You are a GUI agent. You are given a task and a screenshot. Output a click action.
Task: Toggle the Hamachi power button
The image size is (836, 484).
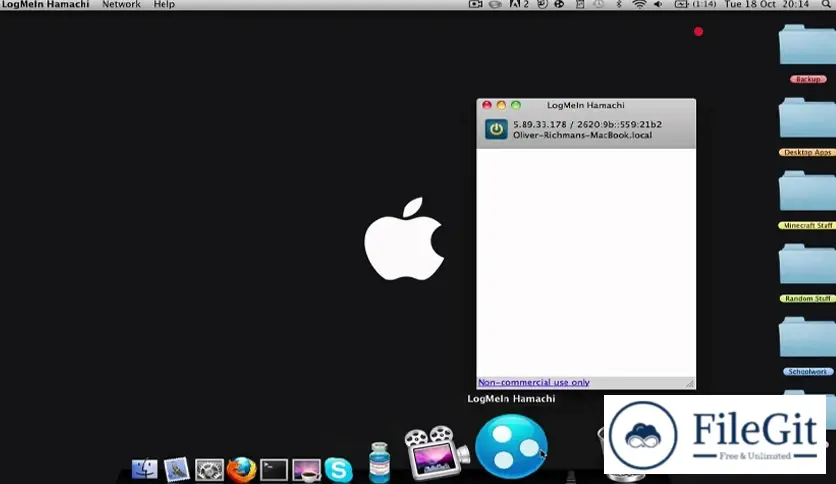pos(496,130)
